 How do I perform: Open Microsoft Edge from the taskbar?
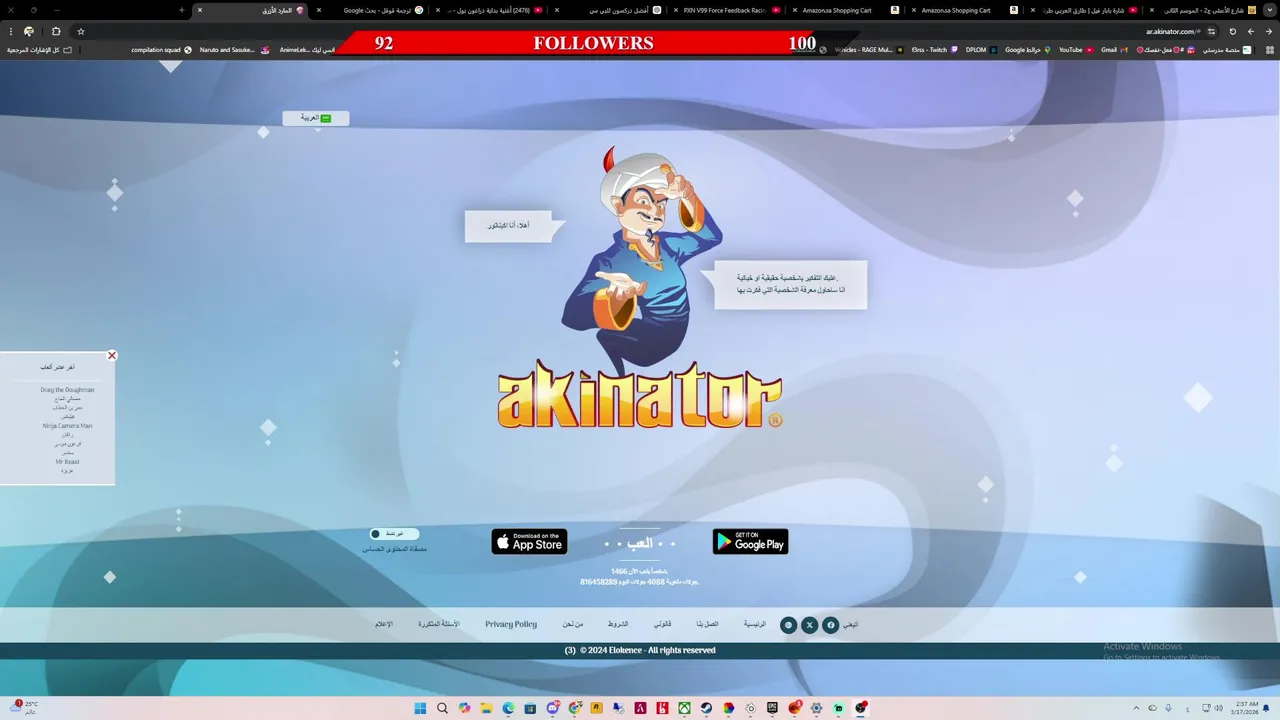(508, 708)
